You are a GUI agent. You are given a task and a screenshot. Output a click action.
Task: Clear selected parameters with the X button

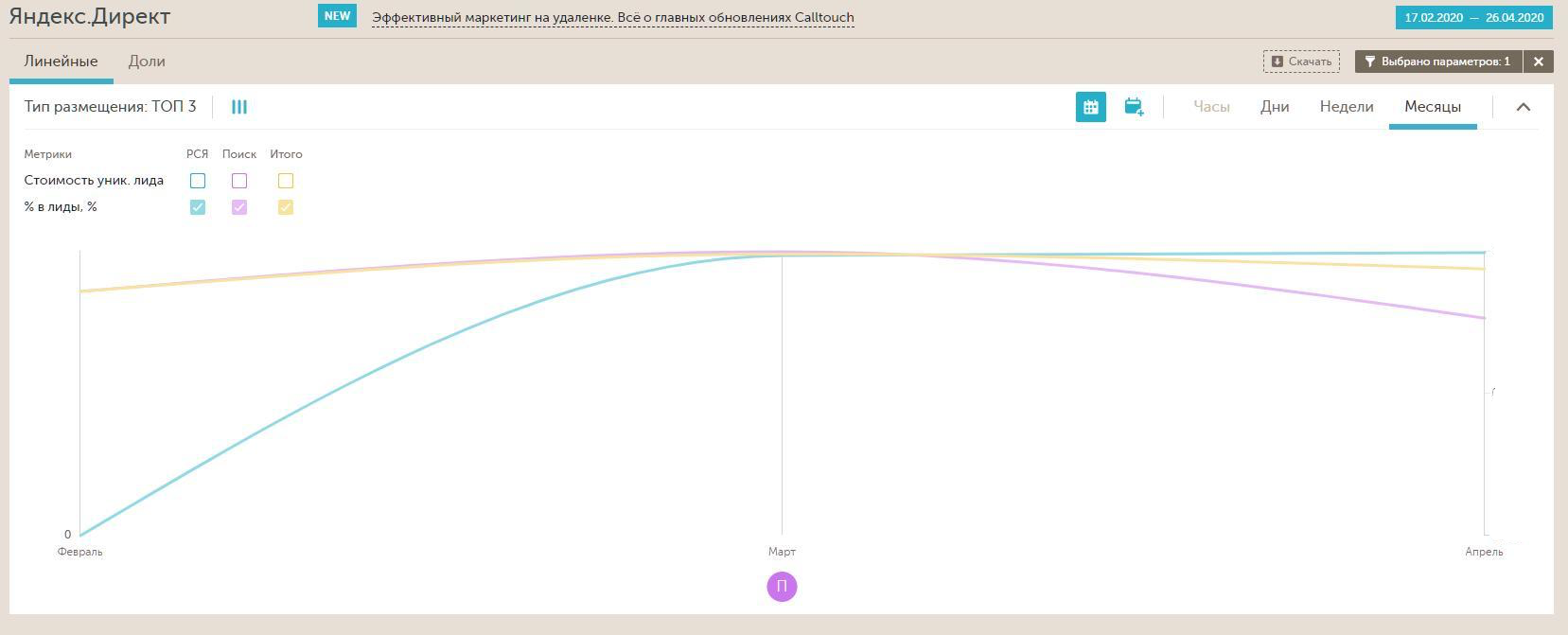tap(1538, 62)
